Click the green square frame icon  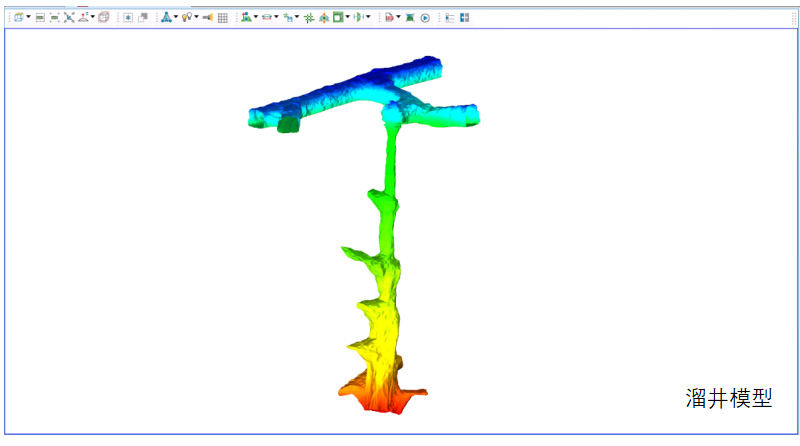338,17
